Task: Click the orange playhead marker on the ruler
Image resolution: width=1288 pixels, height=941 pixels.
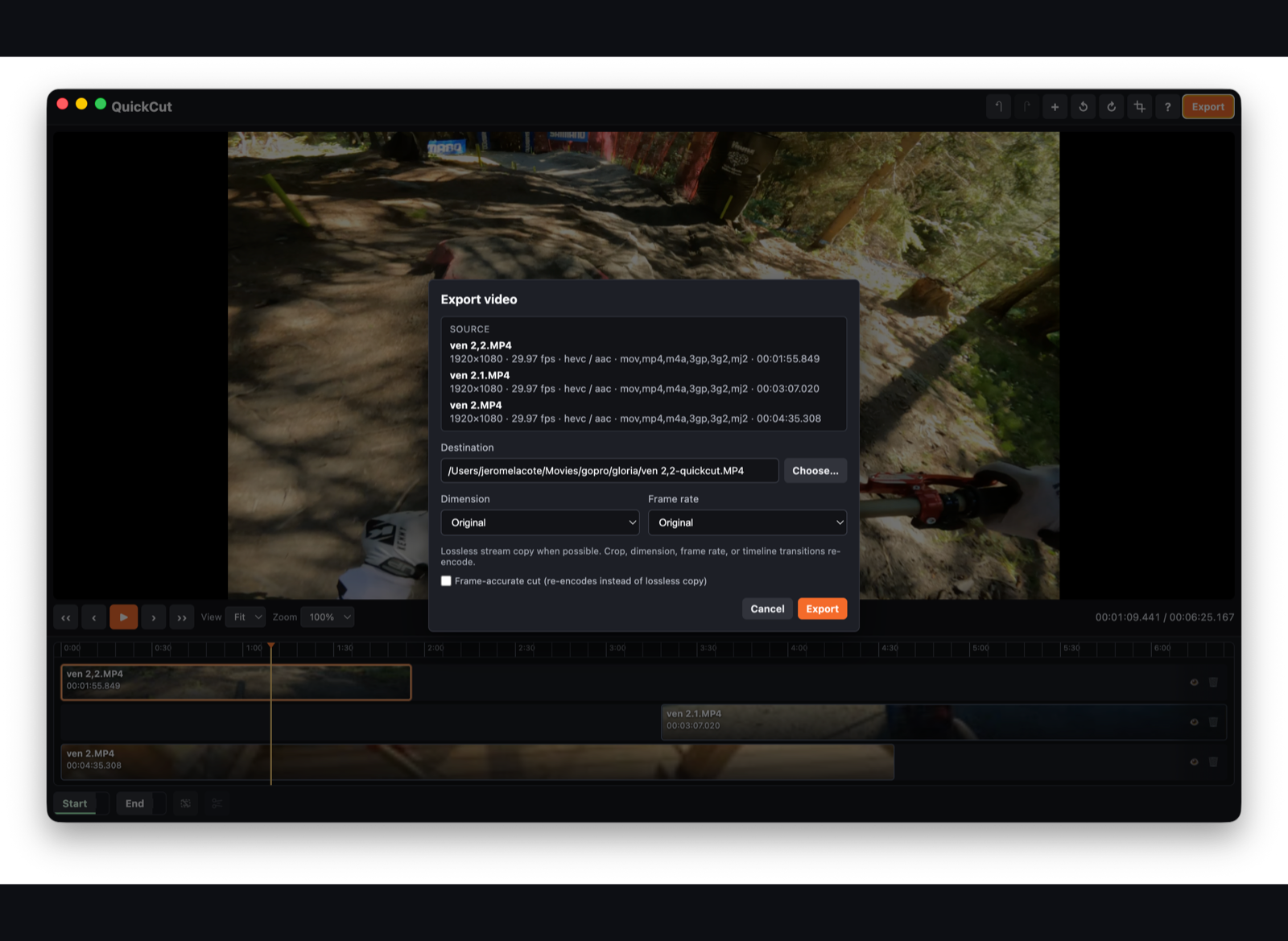Action: click(271, 646)
